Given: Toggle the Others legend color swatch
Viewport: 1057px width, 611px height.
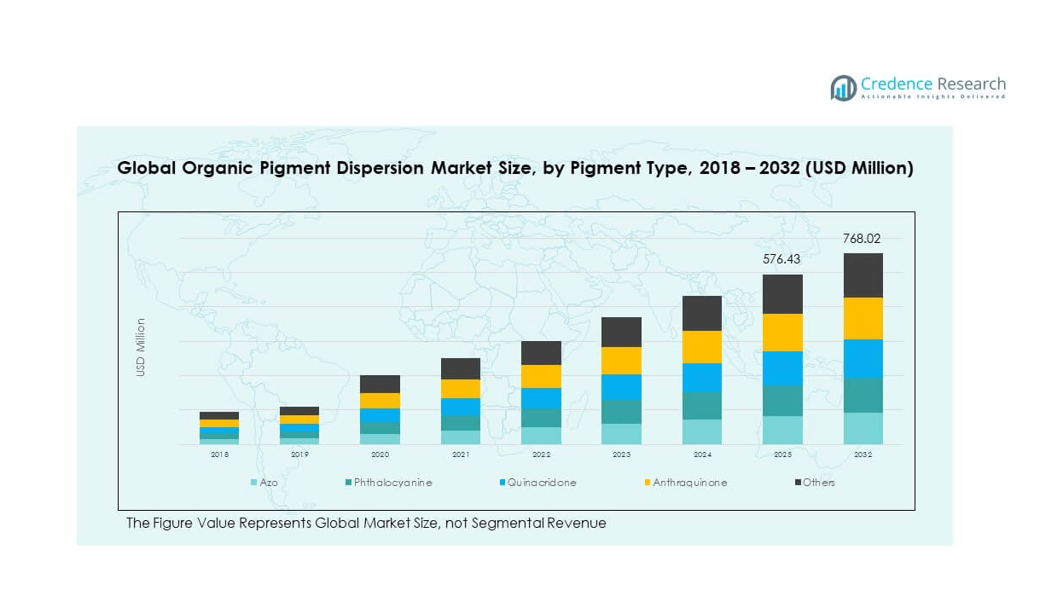Looking at the screenshot, I should tap(797, 483).
